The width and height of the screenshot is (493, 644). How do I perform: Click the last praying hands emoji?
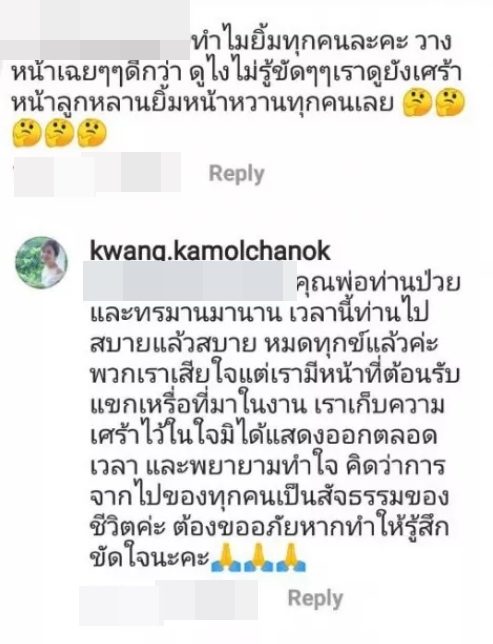click(292, 557)
